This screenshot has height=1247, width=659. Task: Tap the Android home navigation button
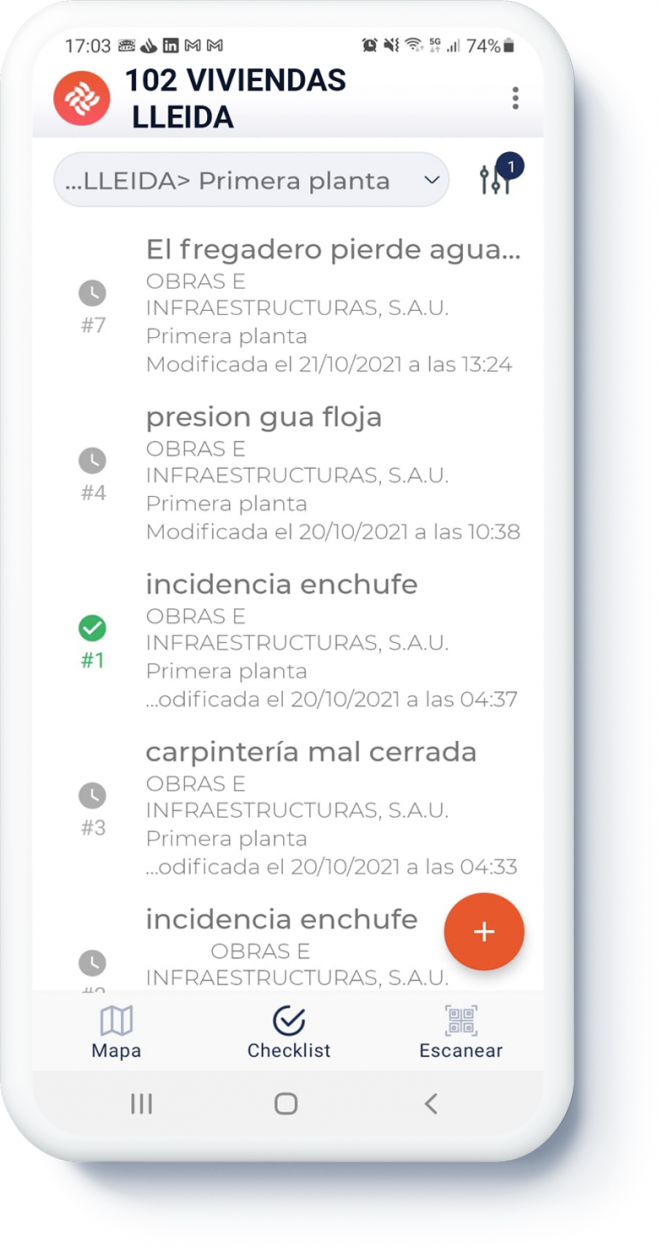click(x=286, y=1104)
